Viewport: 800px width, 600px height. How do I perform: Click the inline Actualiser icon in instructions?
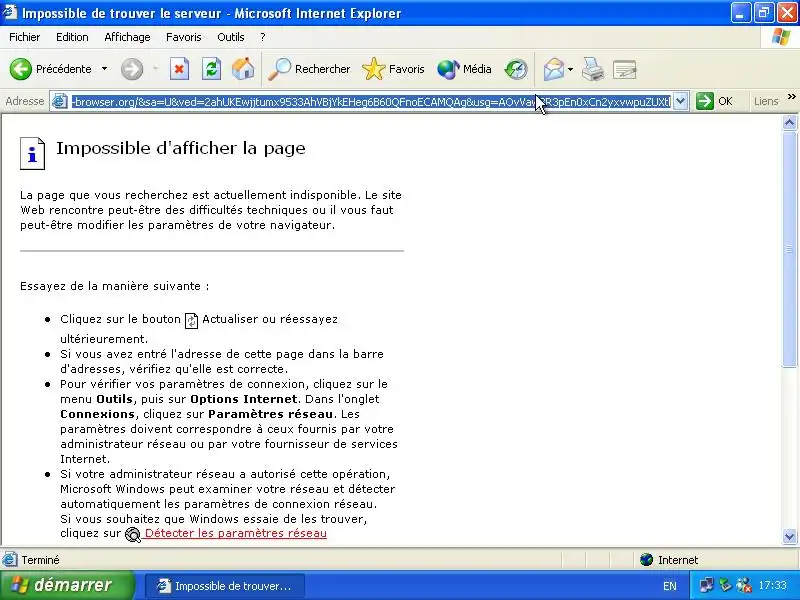[x=191, y=320]
